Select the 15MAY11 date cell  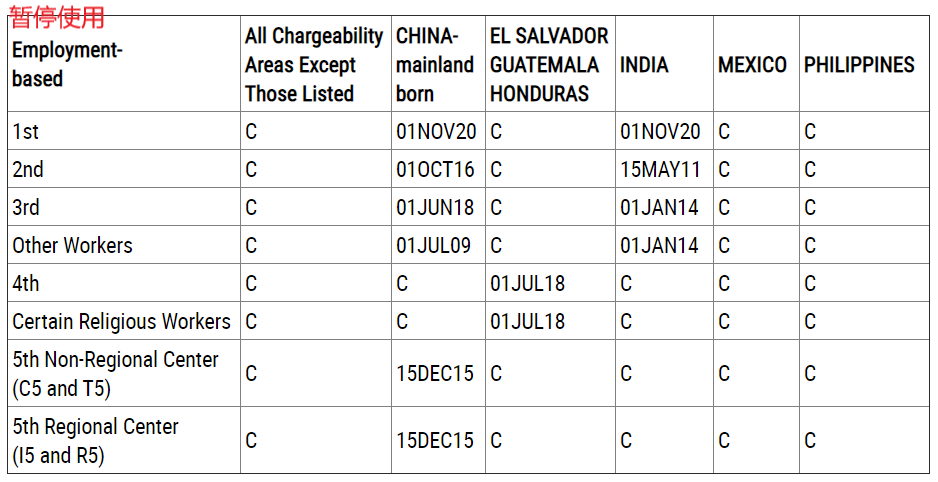[x=660, y=170]
